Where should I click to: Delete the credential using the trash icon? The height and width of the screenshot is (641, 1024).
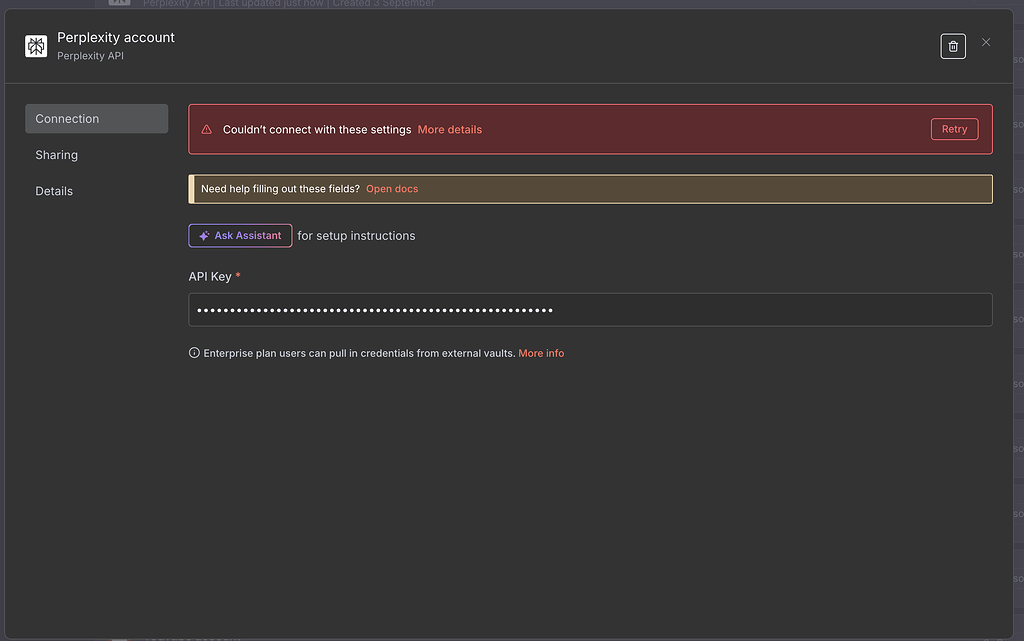(952, 45)
